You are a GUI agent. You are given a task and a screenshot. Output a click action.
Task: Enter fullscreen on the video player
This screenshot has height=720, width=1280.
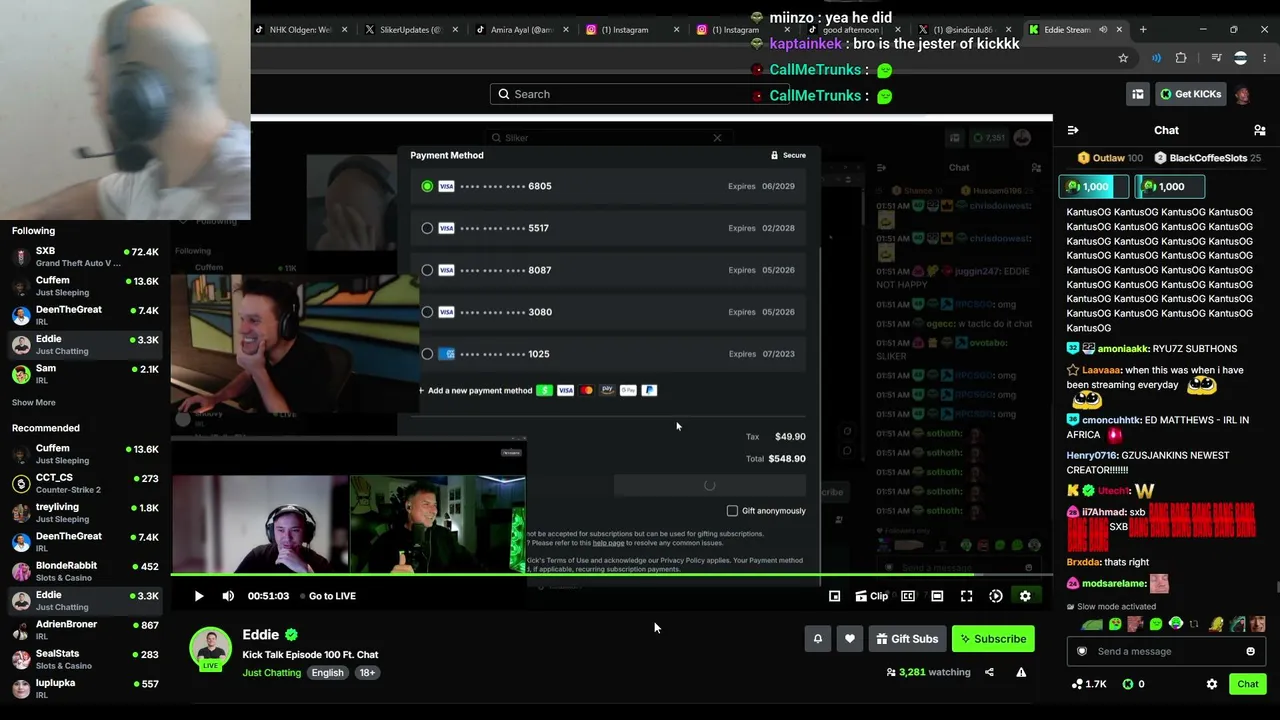pos(966,596)
